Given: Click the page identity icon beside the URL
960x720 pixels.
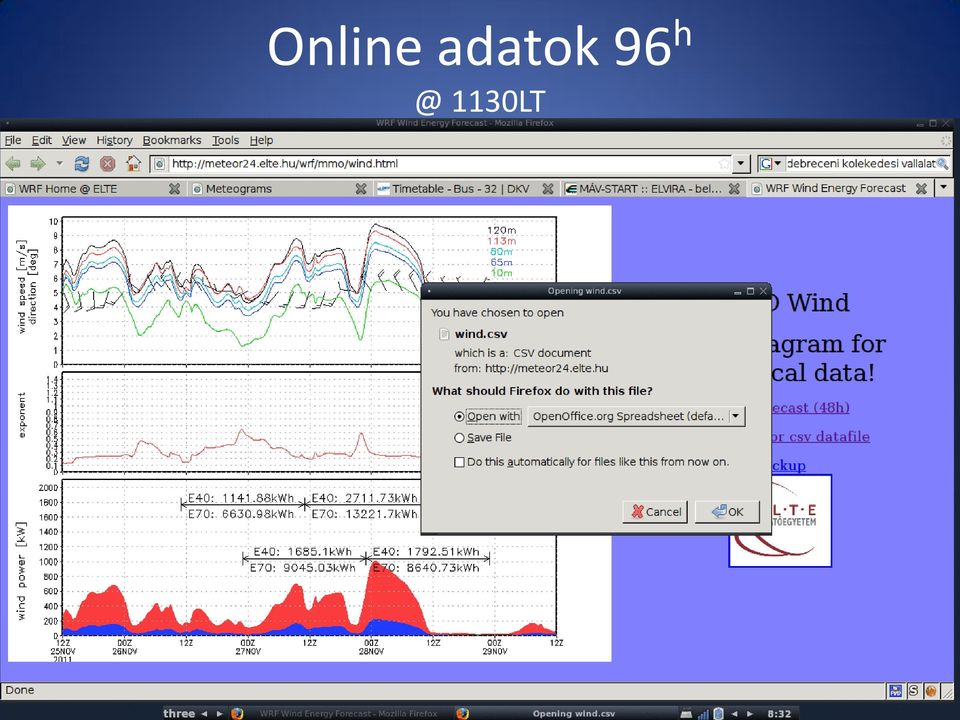Looking at the screenshot, I should pyautogui.click(x=159, y=164).
